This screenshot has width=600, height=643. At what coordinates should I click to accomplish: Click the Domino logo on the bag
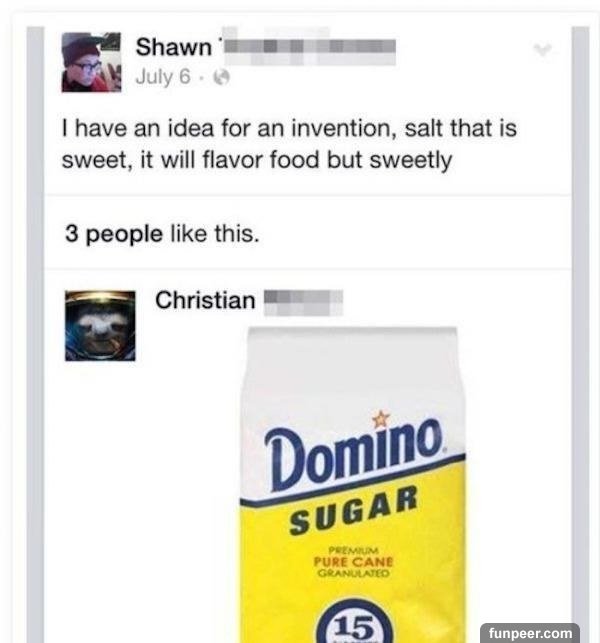tap(355, 454)
